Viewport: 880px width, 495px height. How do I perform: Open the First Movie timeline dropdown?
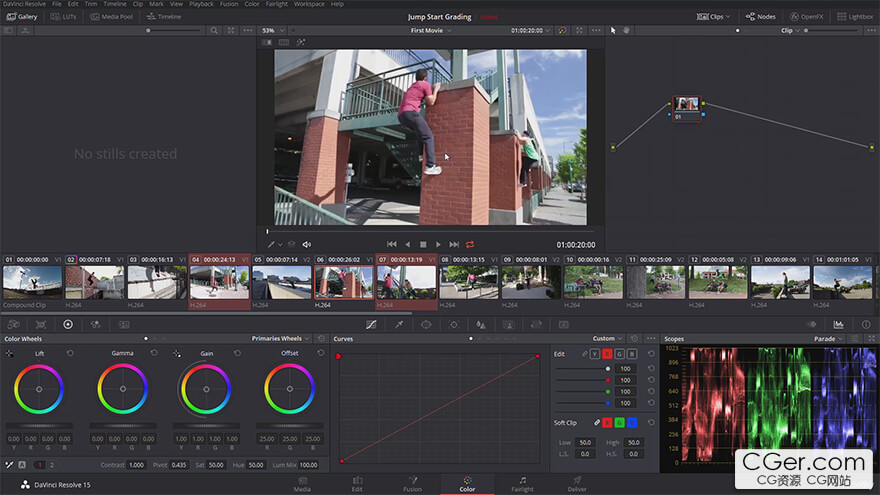pos(430,30)
